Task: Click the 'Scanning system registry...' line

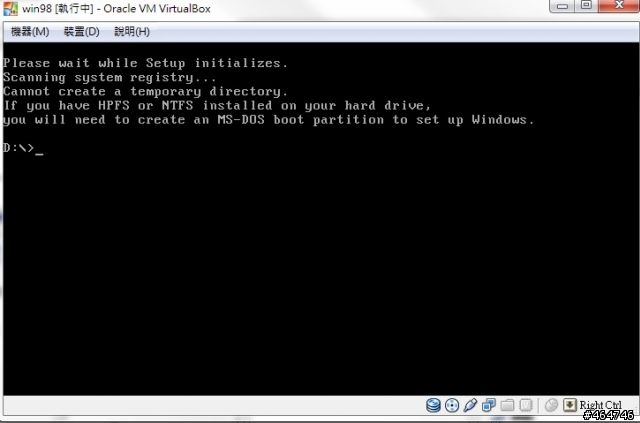Action: [109, 77]
